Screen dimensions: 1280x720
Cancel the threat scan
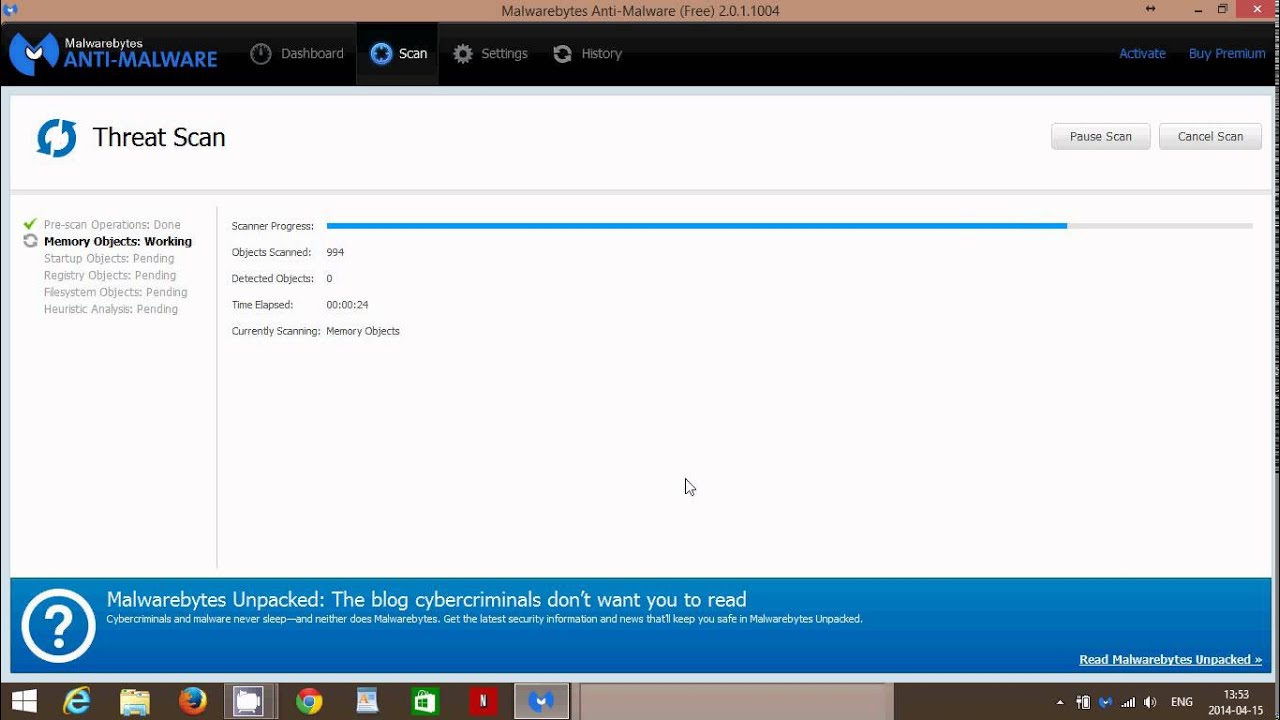1210,137
